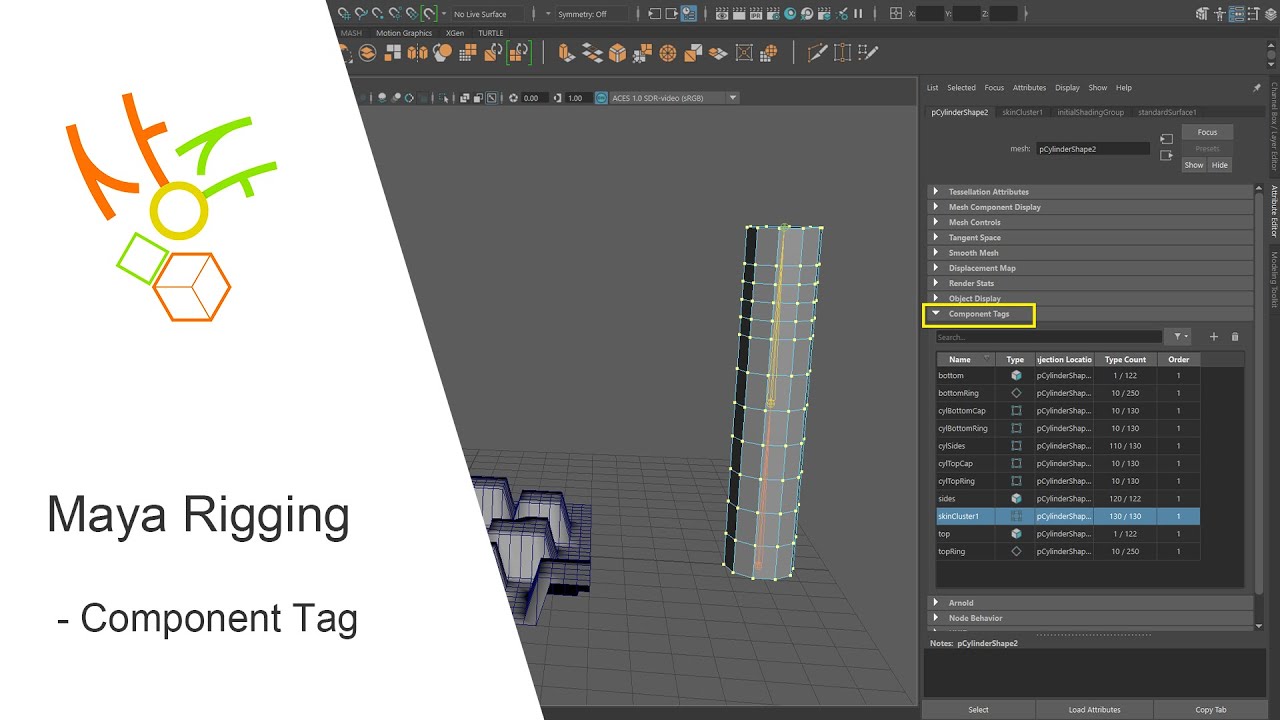The height and width of the screenshot is (720, 1280).
Task: Click the Mirror shelf icon
Action: pyautogui.click(x=418, y=52)
